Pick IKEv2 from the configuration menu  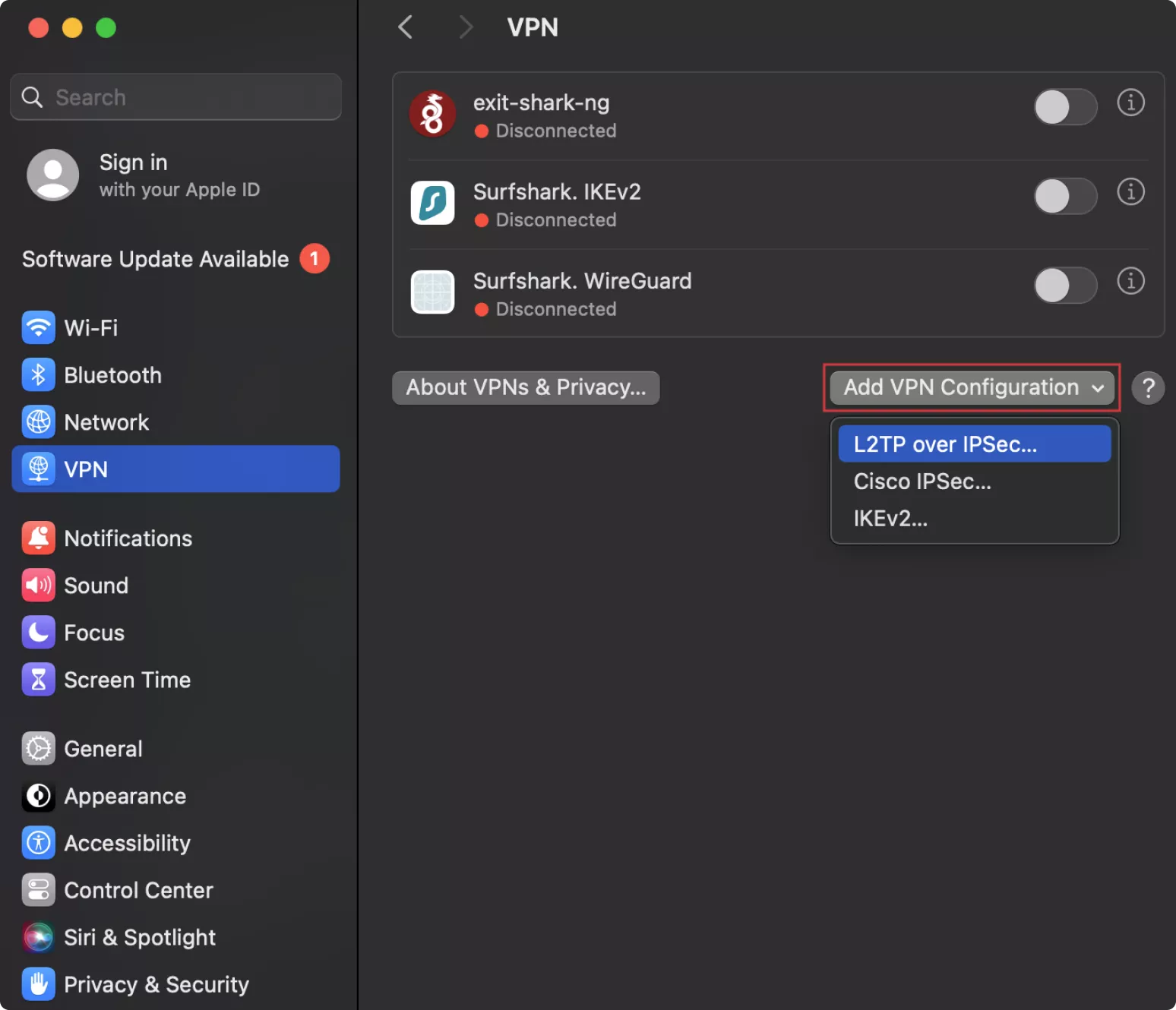pos(890,519)
